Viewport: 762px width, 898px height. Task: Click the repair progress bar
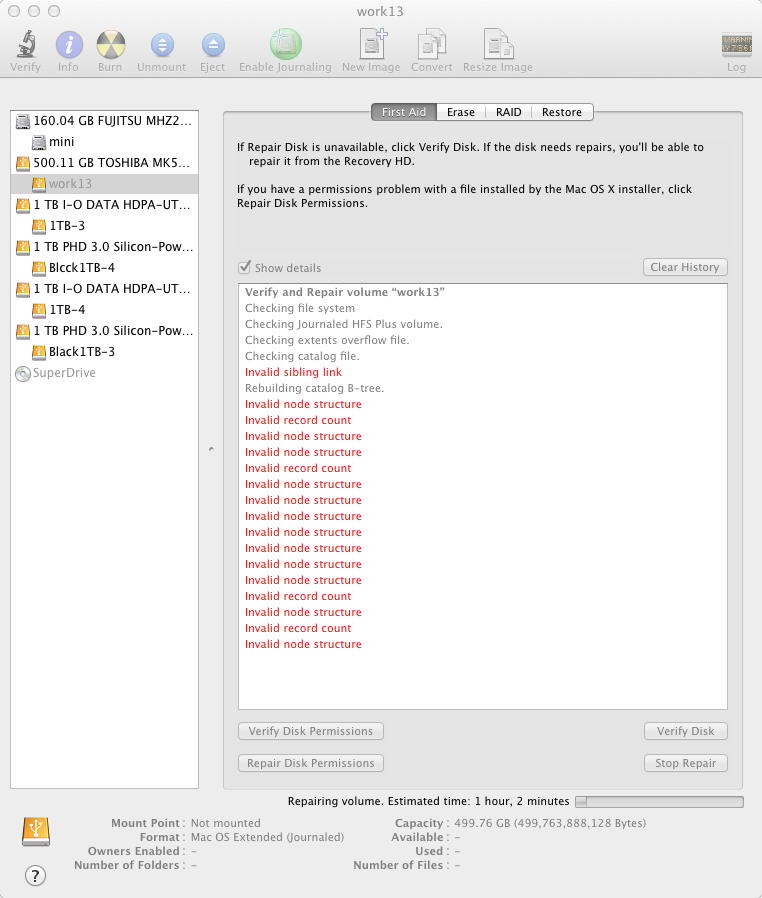point(659,801)
